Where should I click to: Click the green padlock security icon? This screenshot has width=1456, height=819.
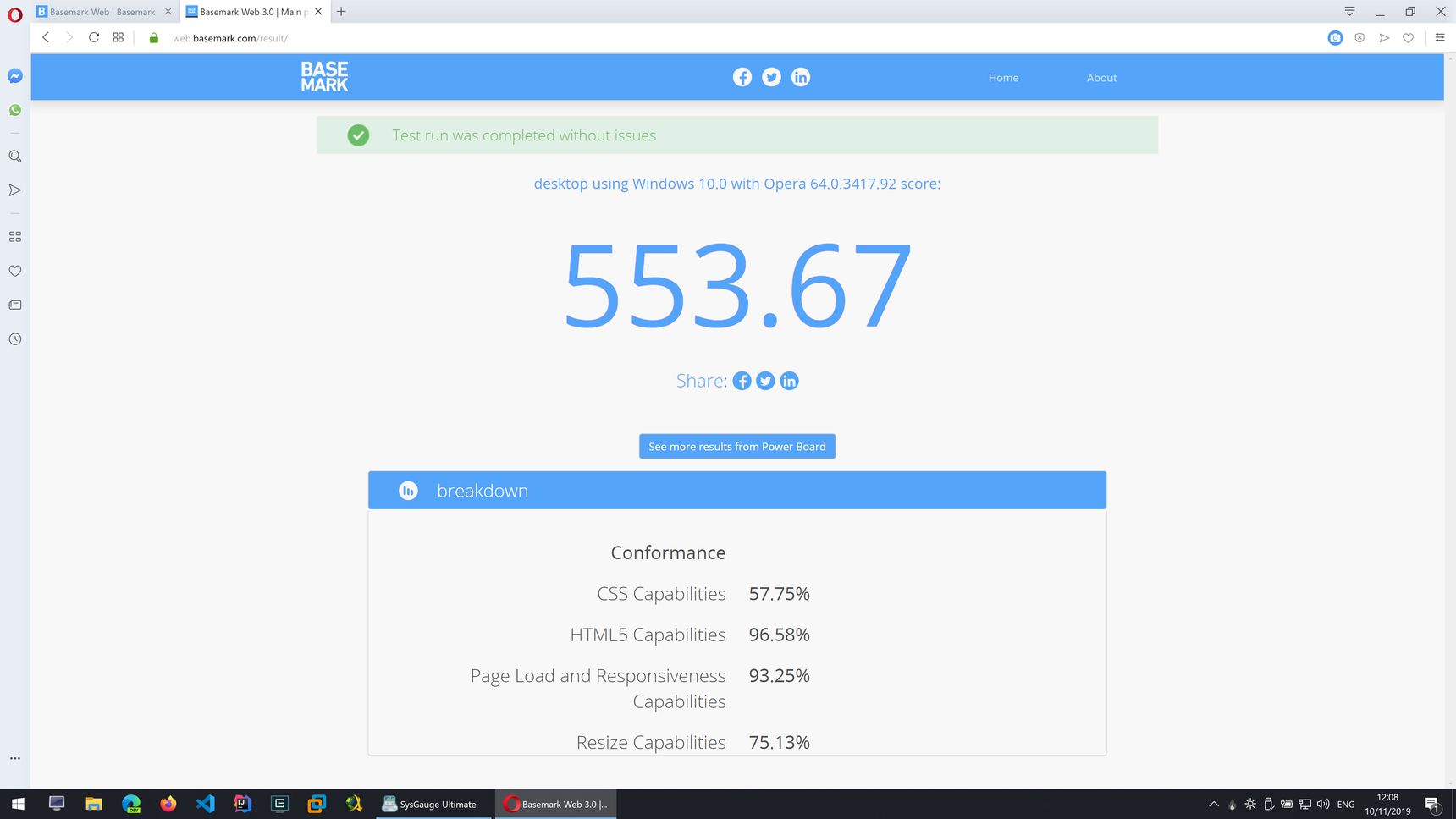point(153,38)
